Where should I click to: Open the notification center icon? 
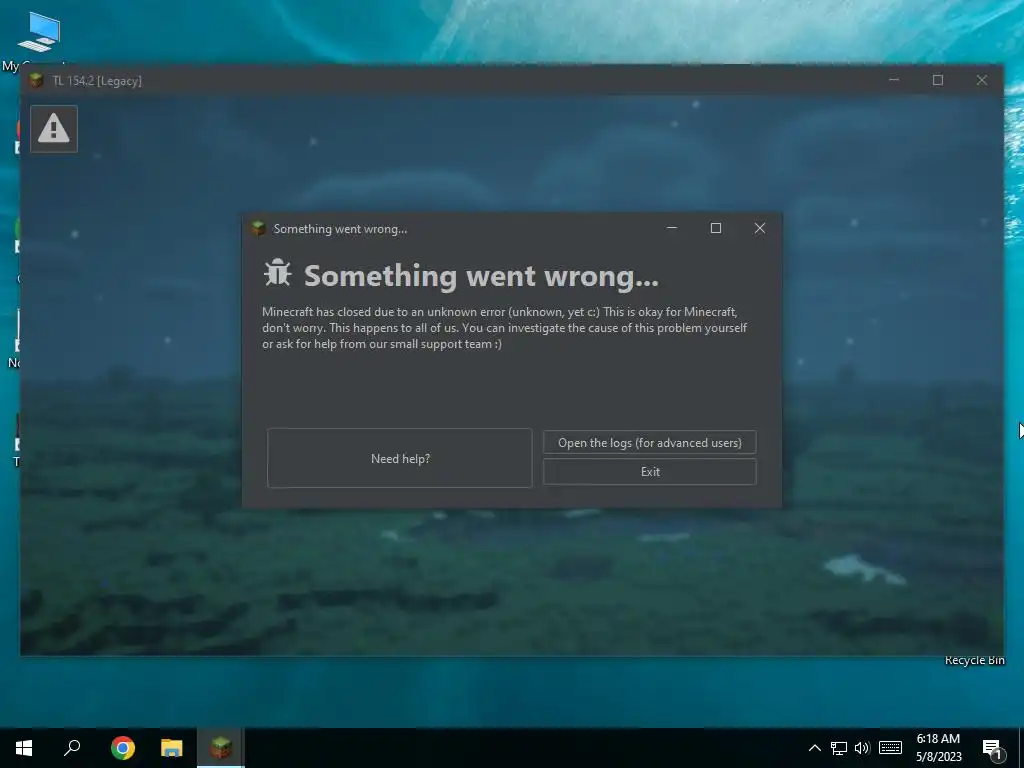(x=993, y=748)
